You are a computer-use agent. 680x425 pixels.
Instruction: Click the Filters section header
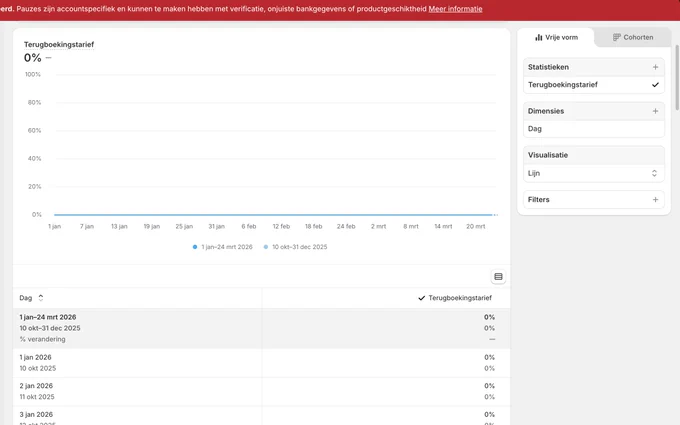click(x=593, y=199)
